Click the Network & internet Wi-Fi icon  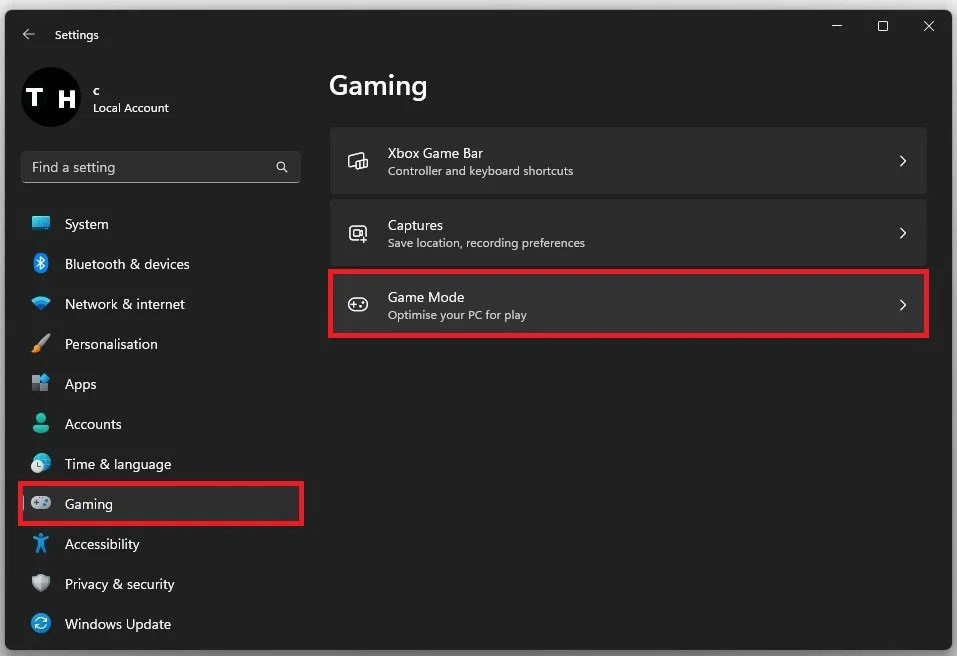(x=40, y=304)
